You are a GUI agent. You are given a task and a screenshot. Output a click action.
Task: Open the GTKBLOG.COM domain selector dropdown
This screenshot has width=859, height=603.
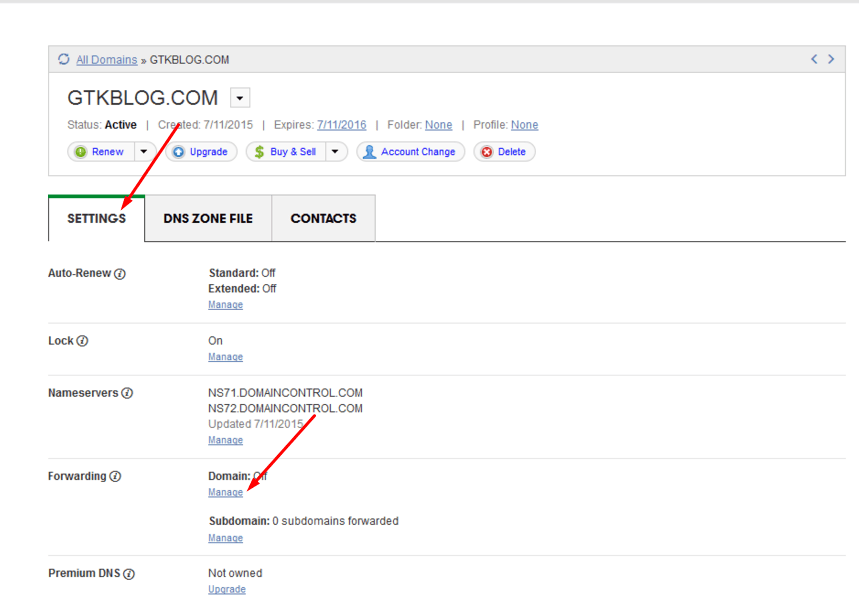pyautogui.click(x=240, y=98)
